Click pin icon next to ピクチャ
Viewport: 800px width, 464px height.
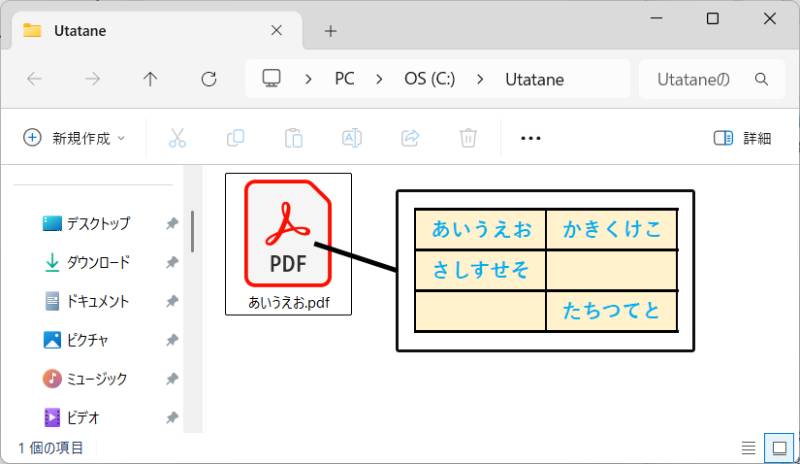172,340
